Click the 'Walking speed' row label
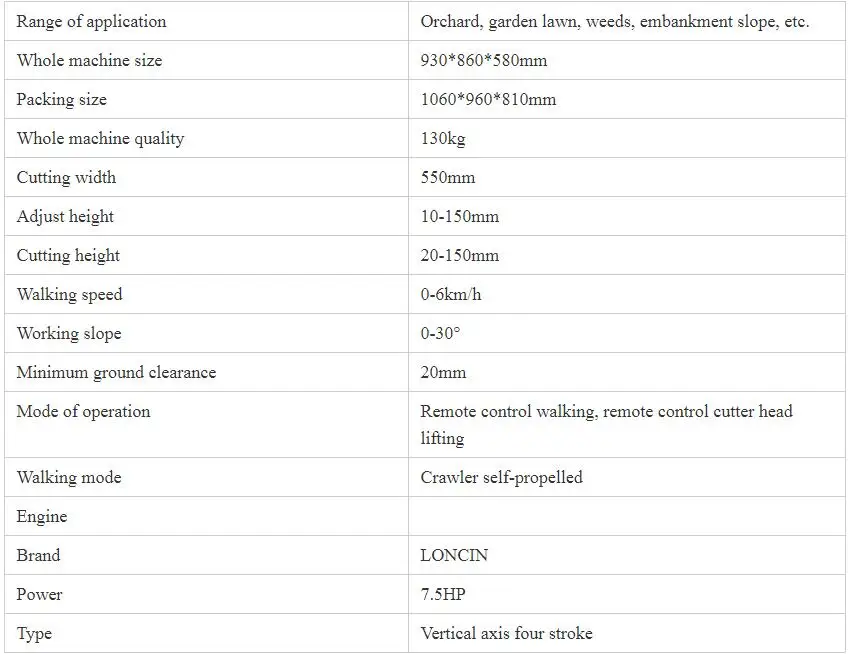The height and width of the screenshot is (654, 851). tap(69, 294)
